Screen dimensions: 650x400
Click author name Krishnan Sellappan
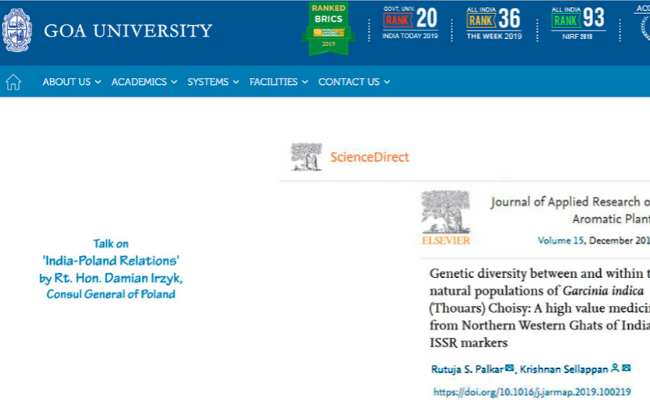[563, 369]
